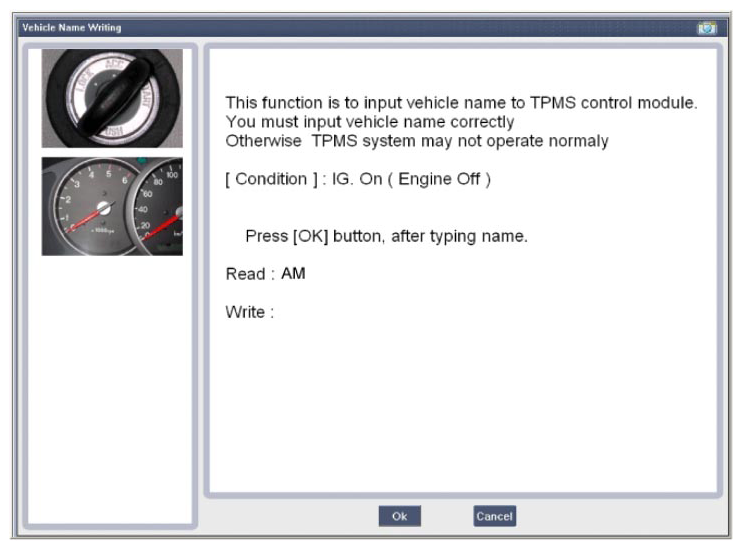This screenshot has width=742, height=550.
Task: Click the Ok button
Action: [x=399, y=516]
